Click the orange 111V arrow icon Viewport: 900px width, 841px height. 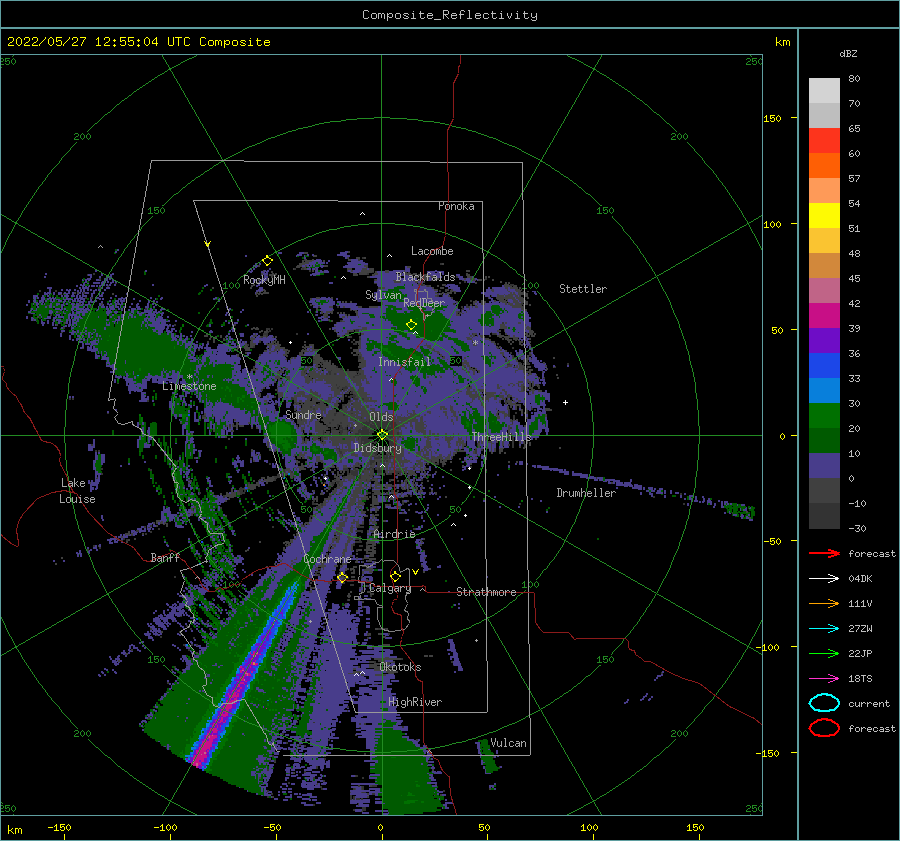pos(824,603)
